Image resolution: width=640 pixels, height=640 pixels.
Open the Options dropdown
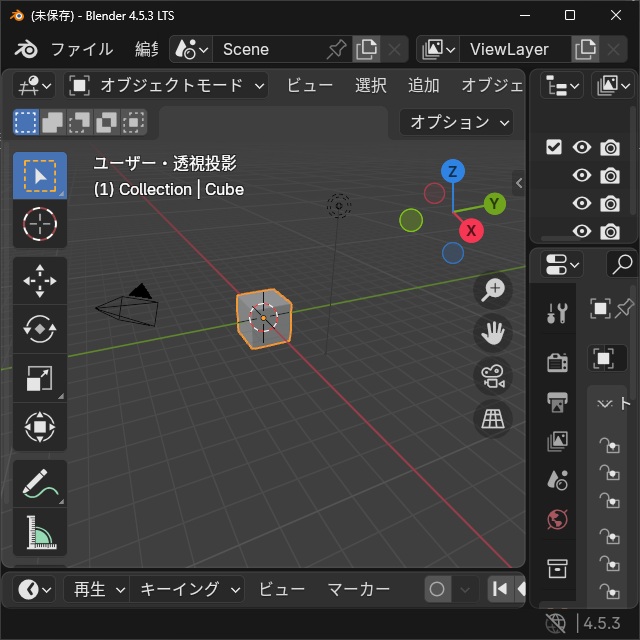tap(456, 122)
